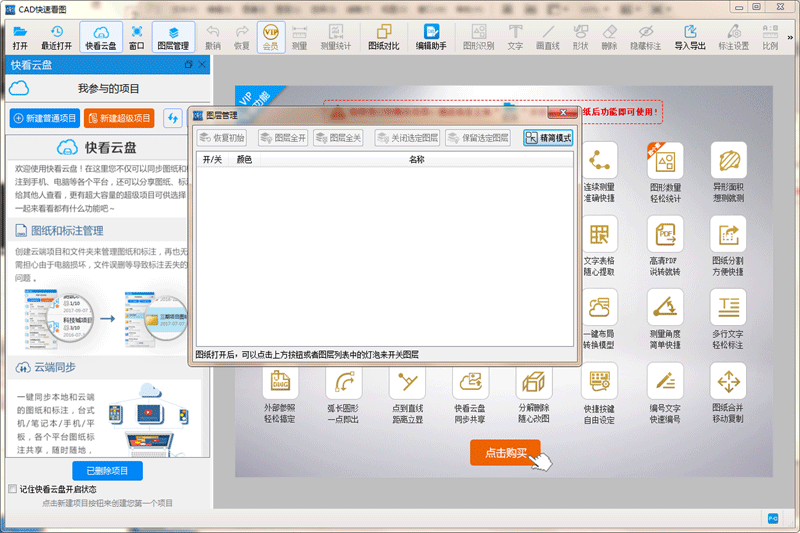Open the 编辑助手 edit assistant
800x533 pixels.
431,38
